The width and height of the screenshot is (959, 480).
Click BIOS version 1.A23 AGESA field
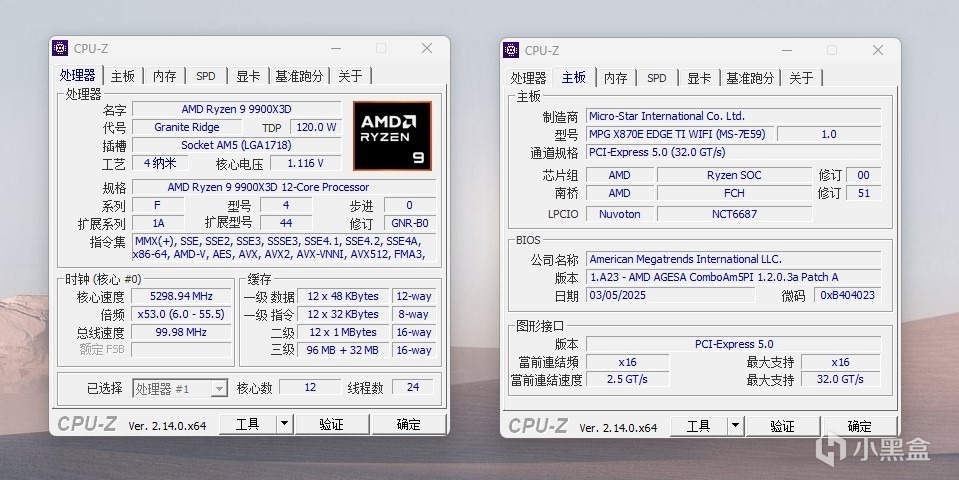[734, 277]
